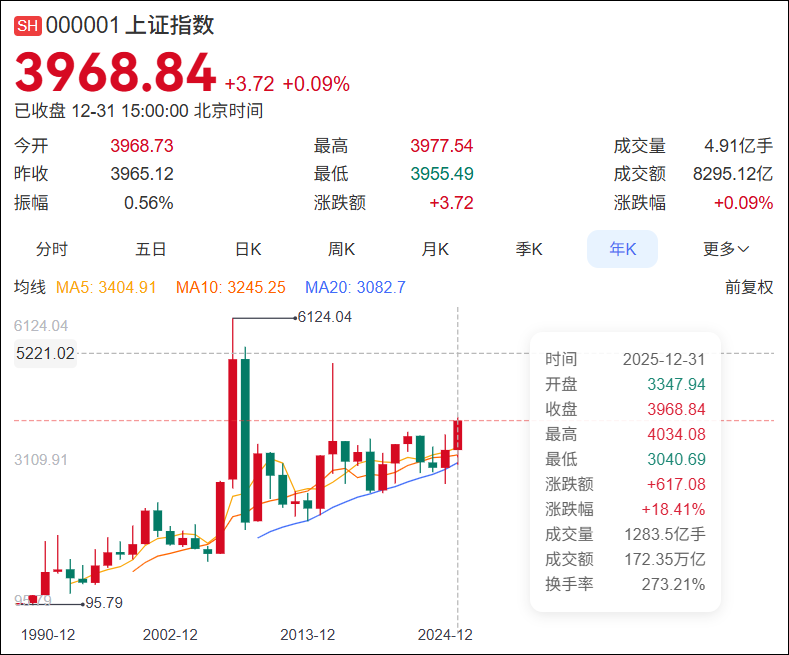
Task: Switch to the 季K quarterly tab
Action: 529,249
